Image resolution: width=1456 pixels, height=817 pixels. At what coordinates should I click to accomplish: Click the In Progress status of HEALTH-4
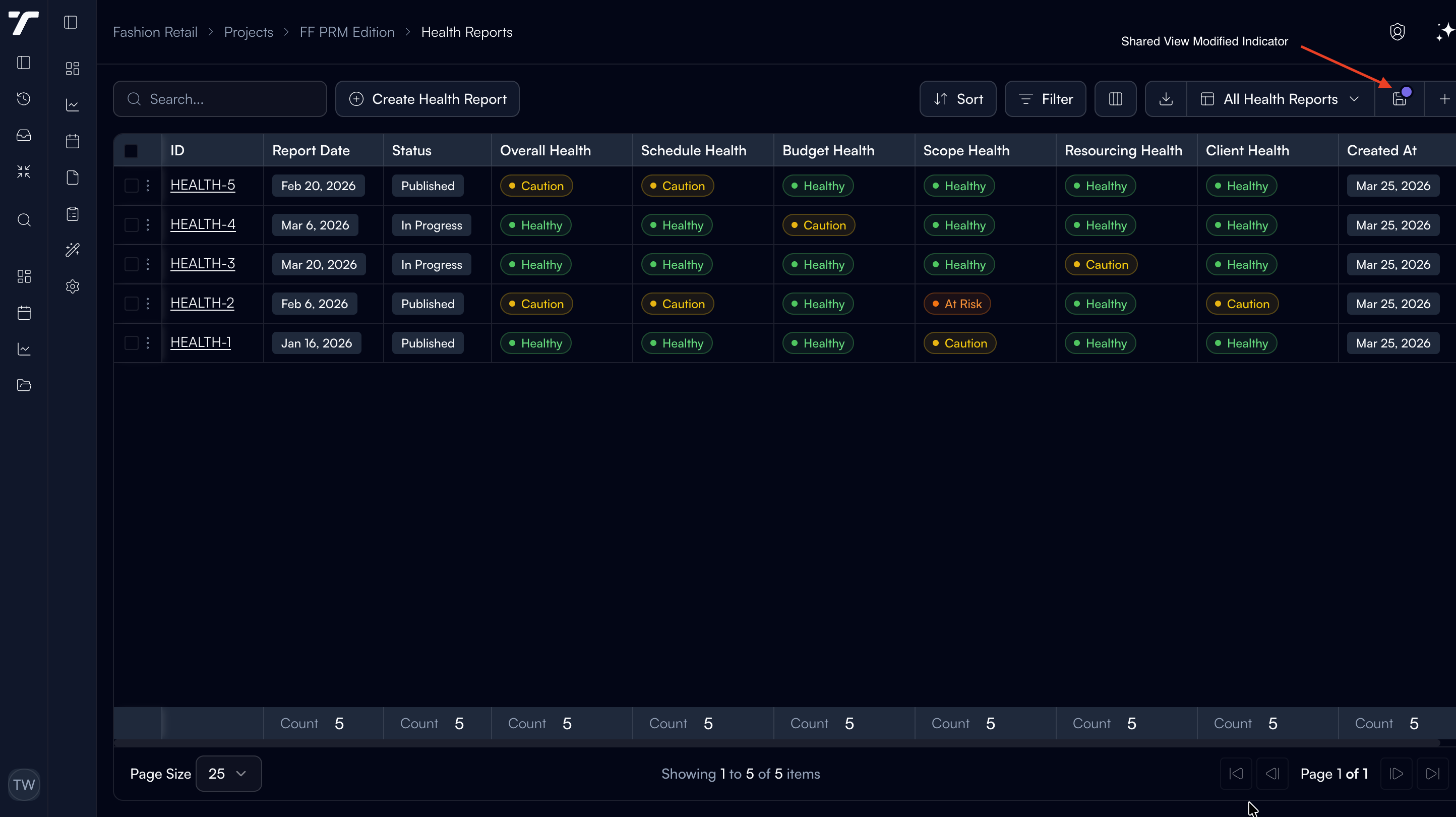[x=431, y=225]
